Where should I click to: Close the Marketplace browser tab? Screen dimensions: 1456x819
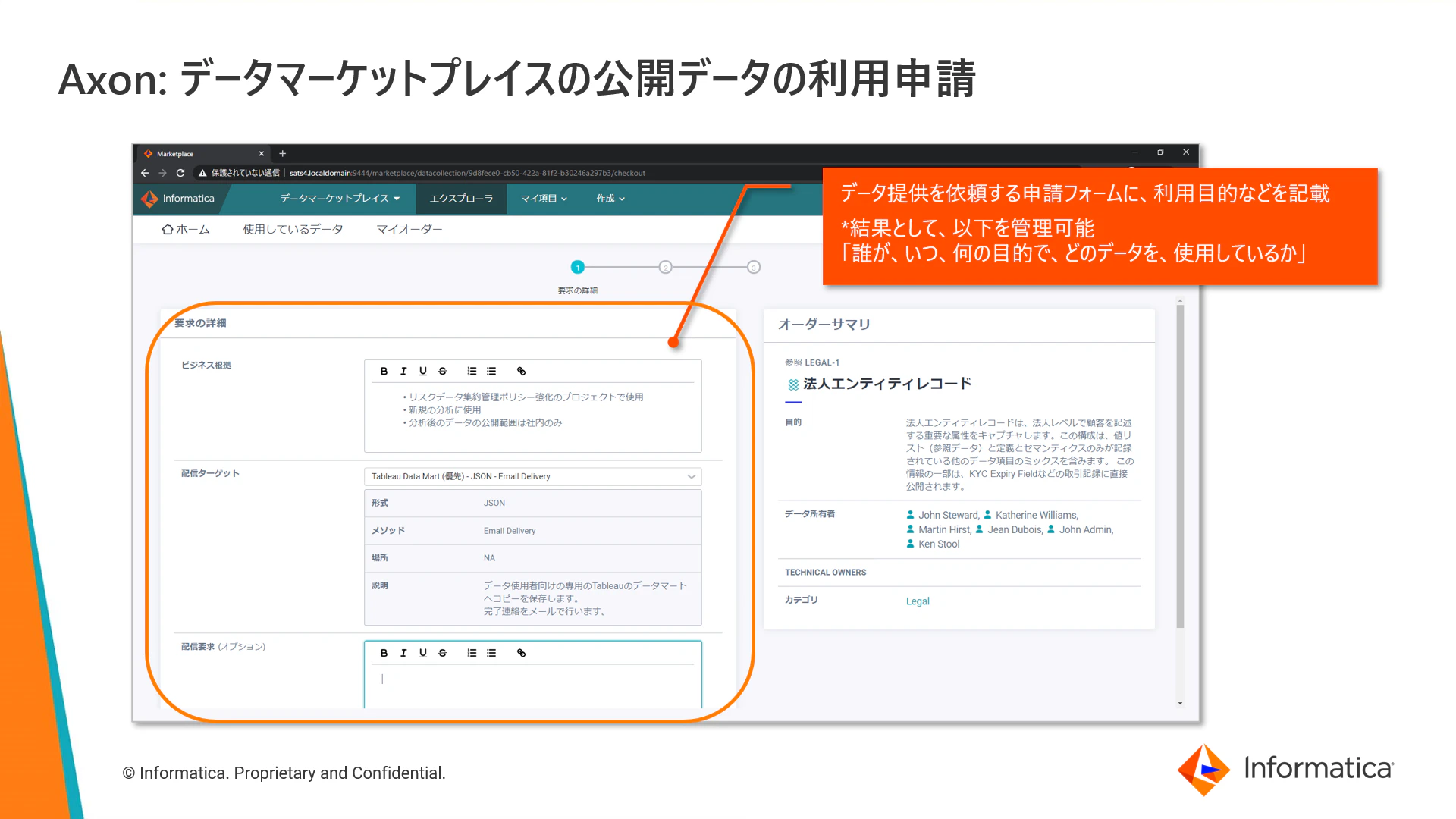click(x=262, y=153)
